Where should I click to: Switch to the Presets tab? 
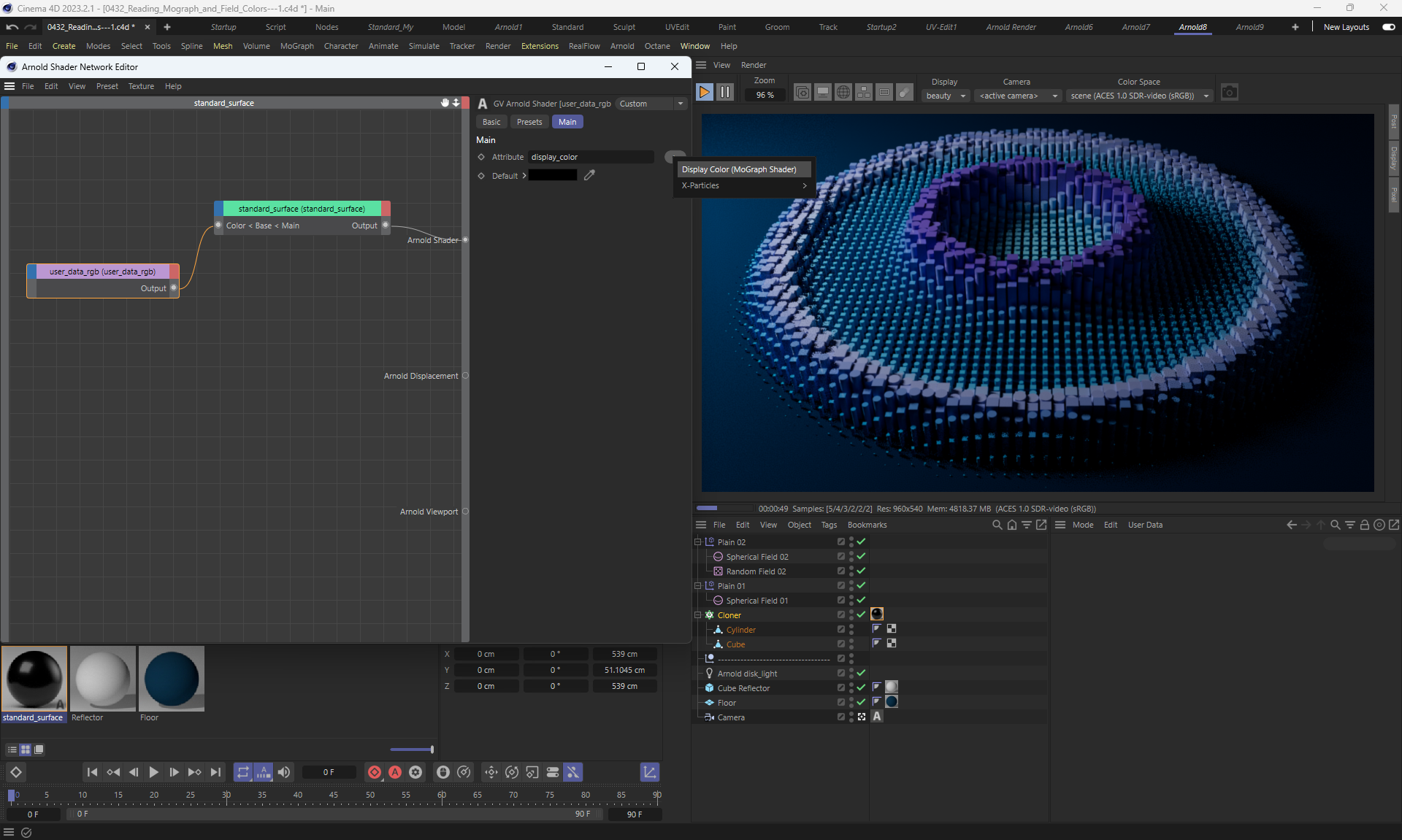click(x=529, y=122)
